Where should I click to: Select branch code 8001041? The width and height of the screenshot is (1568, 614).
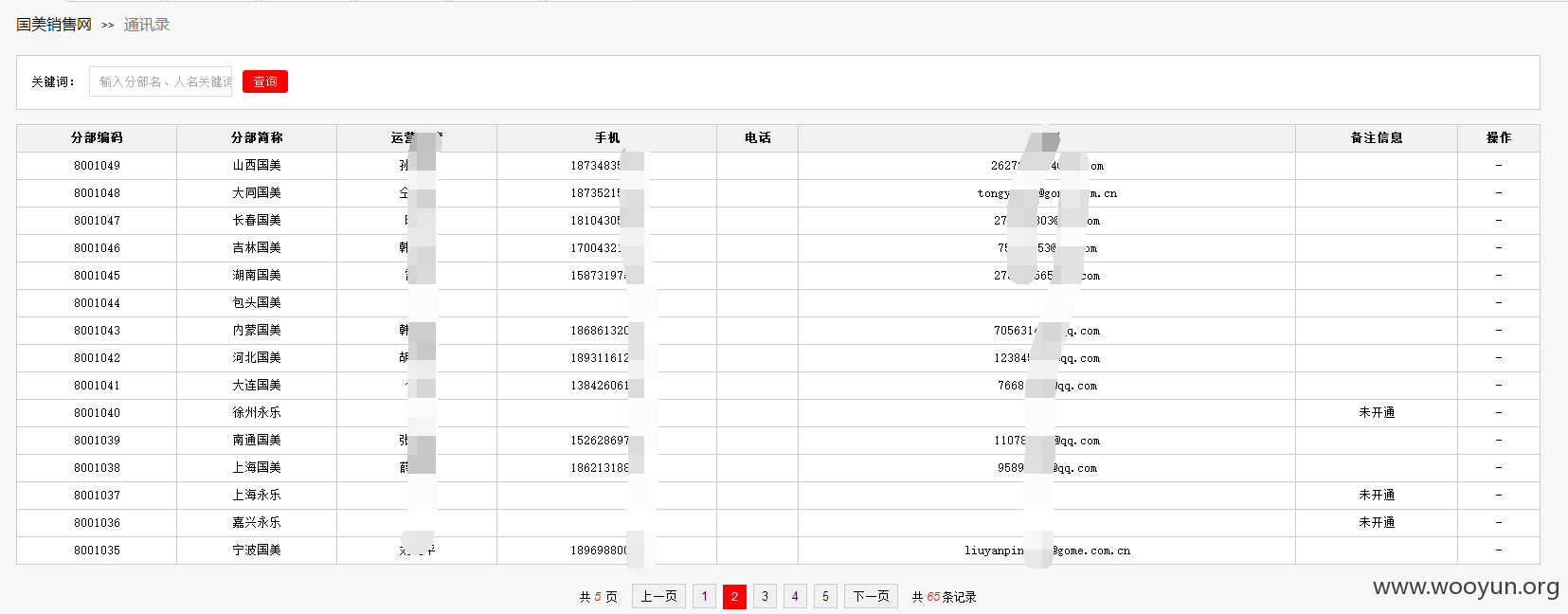97,385
